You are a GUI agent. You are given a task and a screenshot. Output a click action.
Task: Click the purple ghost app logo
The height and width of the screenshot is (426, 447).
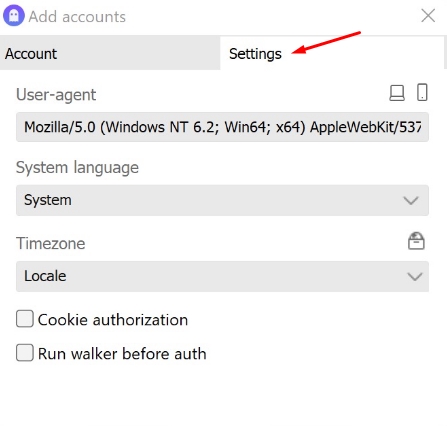tap(14, 15)
